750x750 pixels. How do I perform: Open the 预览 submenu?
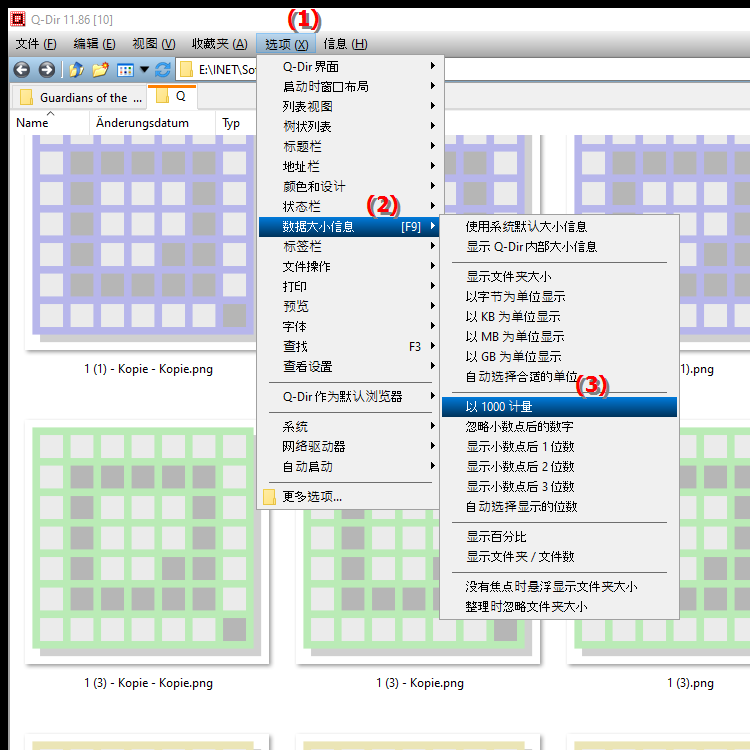click(349, 306)
